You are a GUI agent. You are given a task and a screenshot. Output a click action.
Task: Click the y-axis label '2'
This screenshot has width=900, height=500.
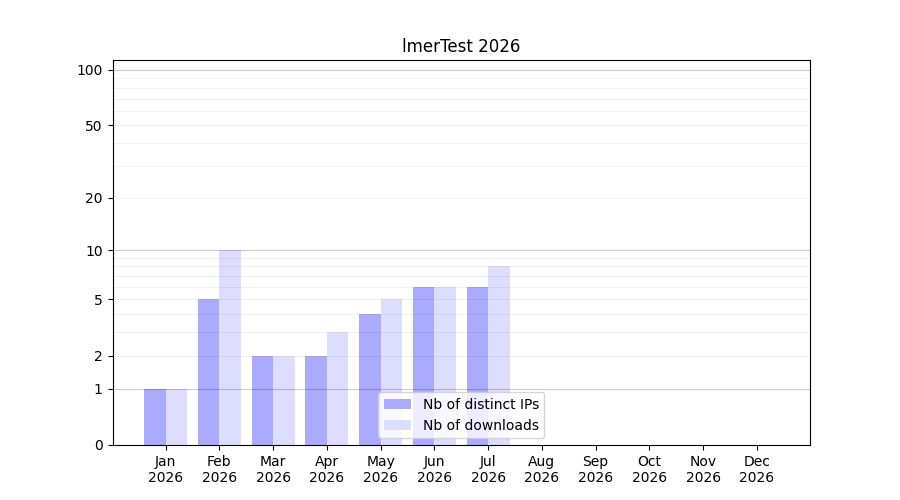[98, 356]
